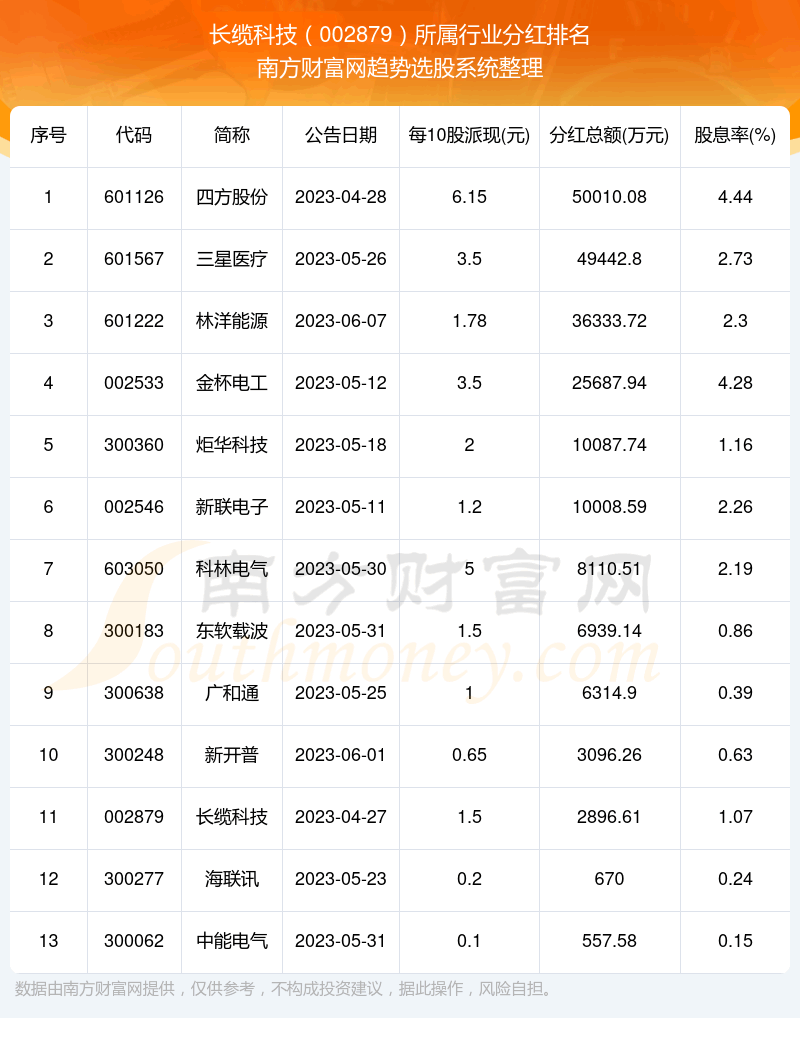
Task: Click stock code 002546
Action: coord(134,507)
